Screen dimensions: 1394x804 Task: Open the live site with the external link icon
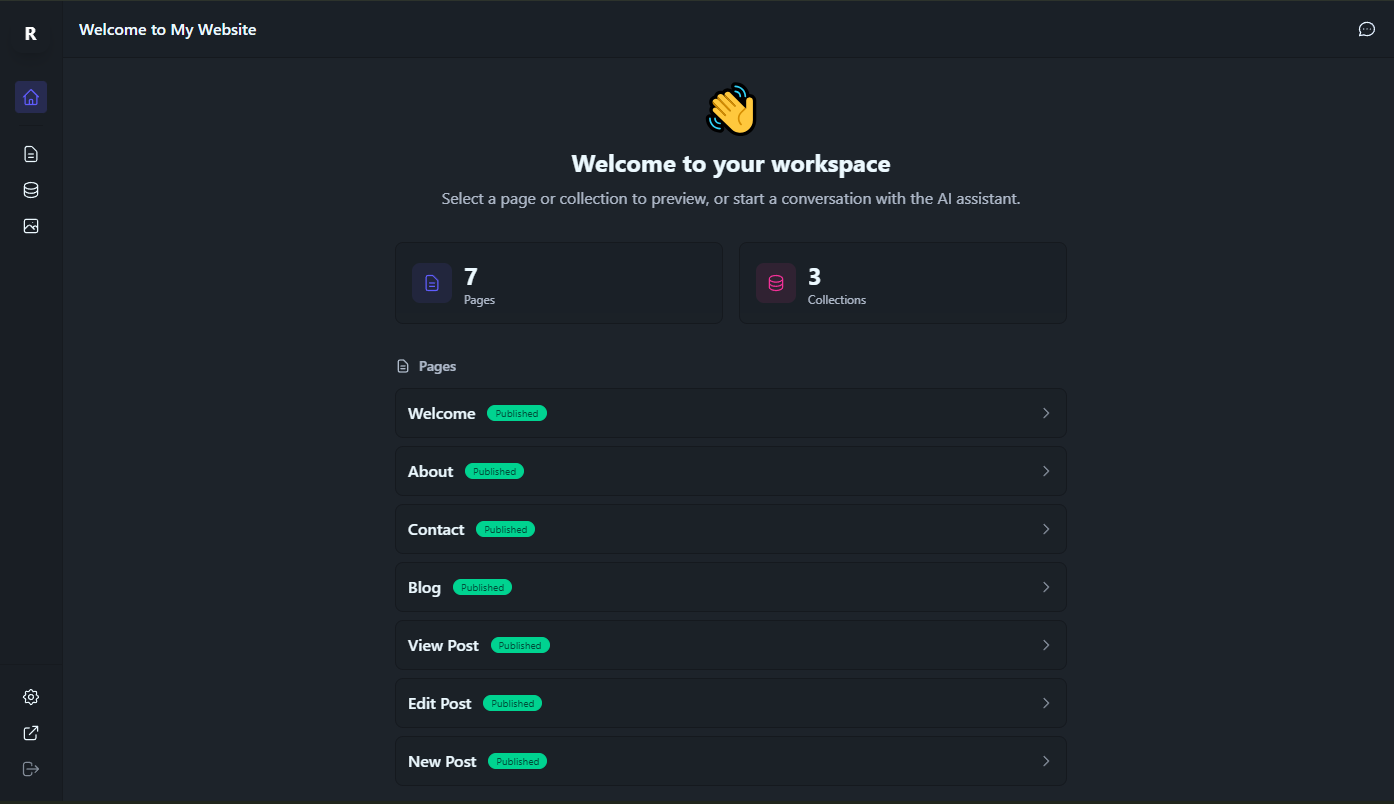click(30, 733)
